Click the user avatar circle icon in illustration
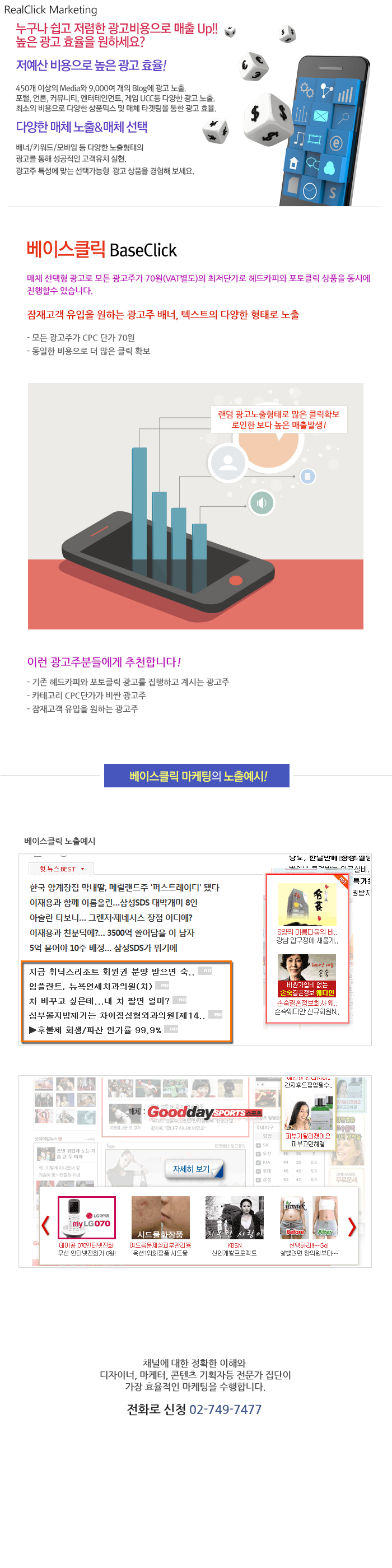The width and height of the screenshot is (392, 1568). [x=228, y=462]
